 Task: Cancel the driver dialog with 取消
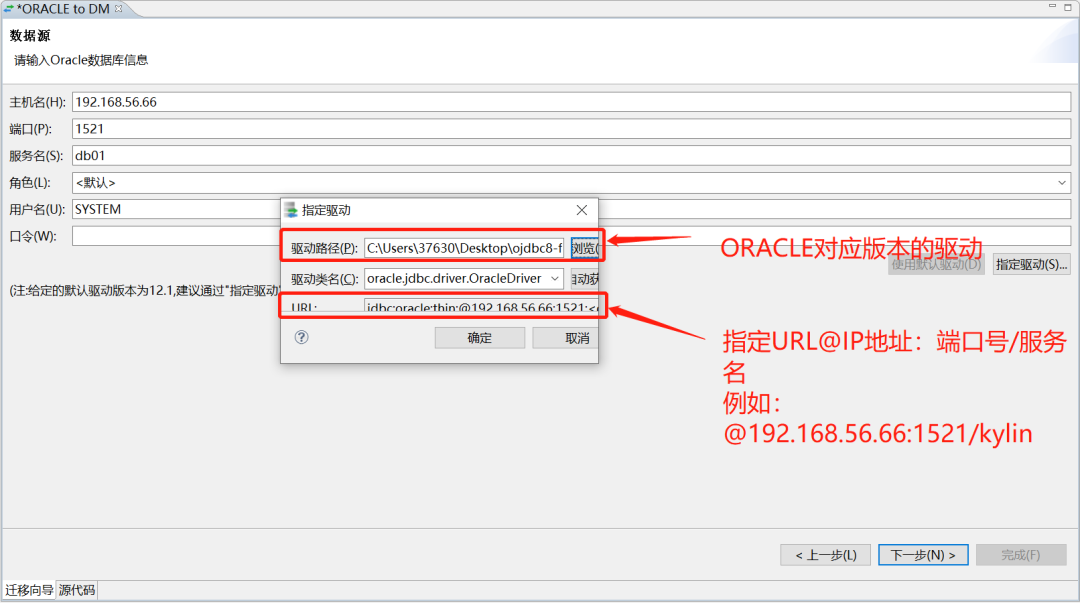tap(565, 338)
